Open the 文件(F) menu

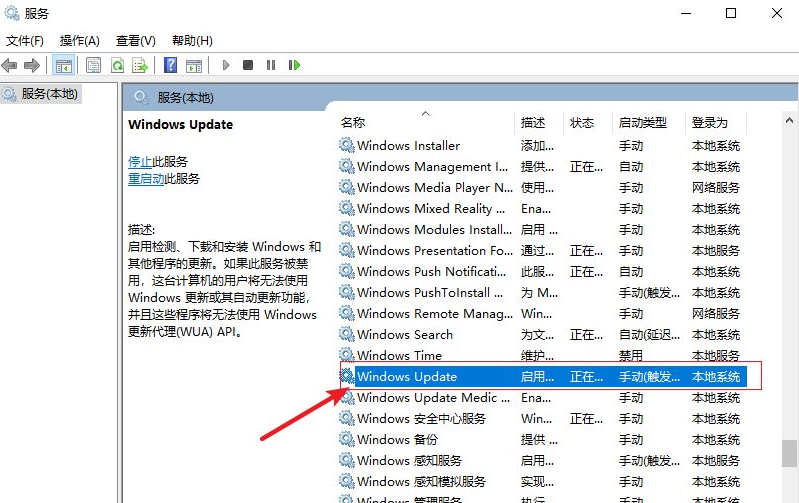tap(24, 41)
